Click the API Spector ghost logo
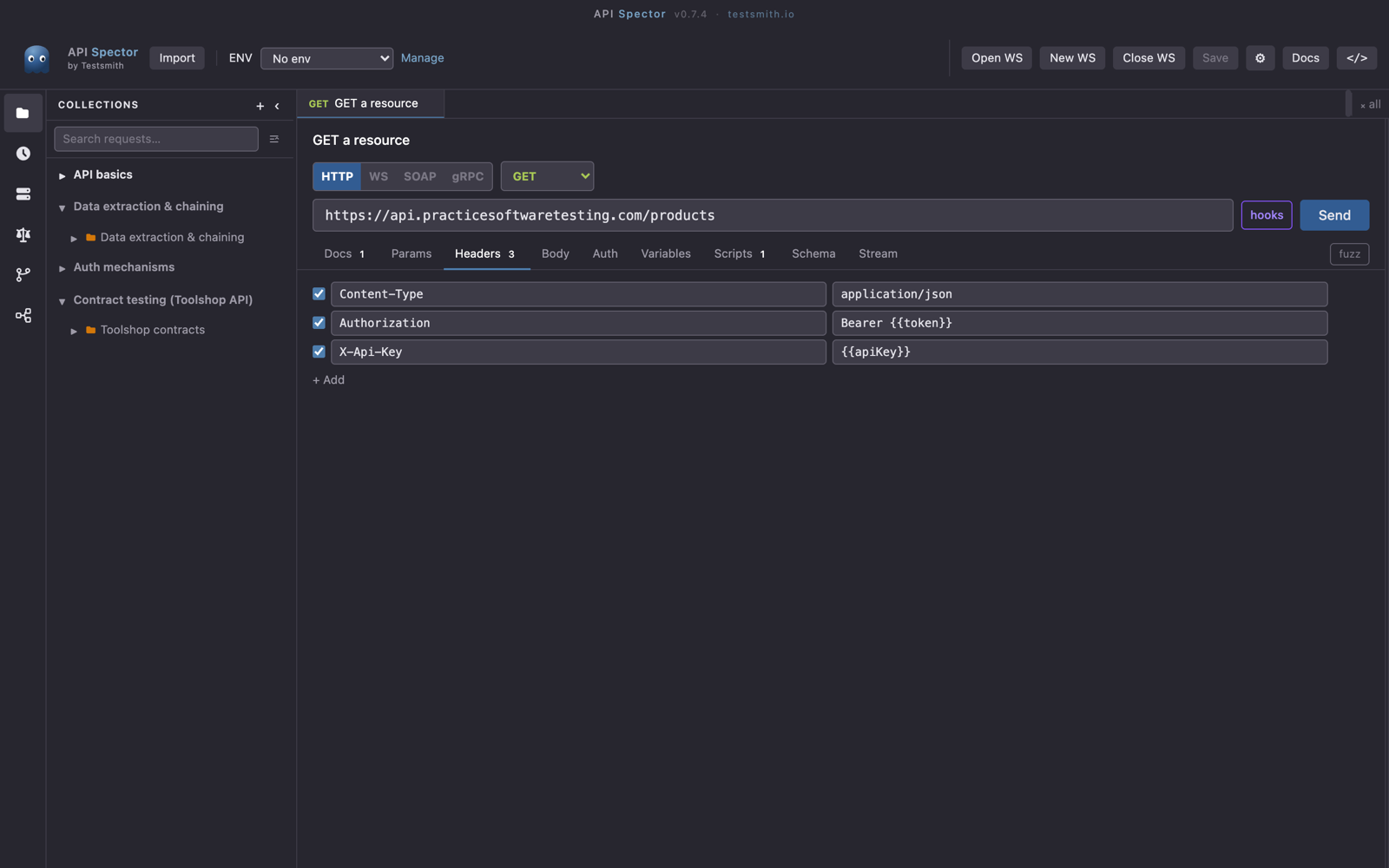The height and width of the screenshot is (868, 1389). [x=36, y=59]
